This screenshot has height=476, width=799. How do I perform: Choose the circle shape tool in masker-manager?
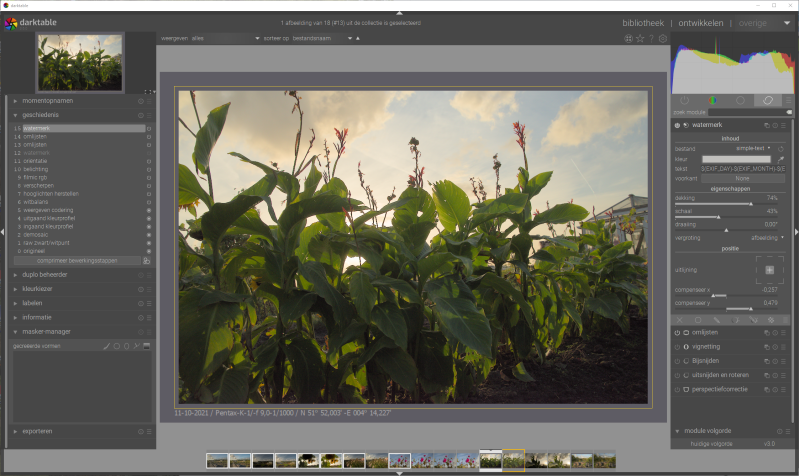click(117, 346)
